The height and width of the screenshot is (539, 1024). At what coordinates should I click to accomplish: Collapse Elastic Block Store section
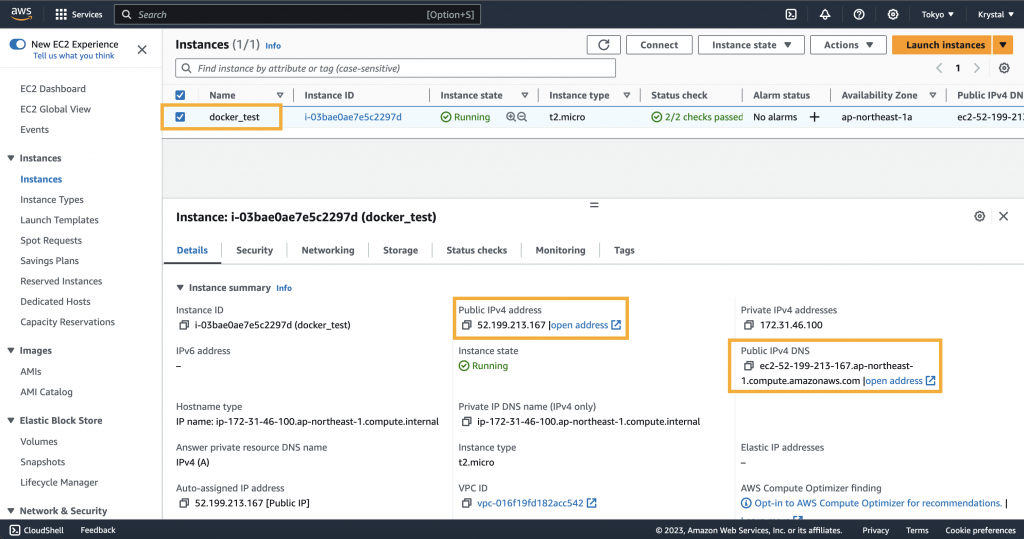tap(11, 421)
